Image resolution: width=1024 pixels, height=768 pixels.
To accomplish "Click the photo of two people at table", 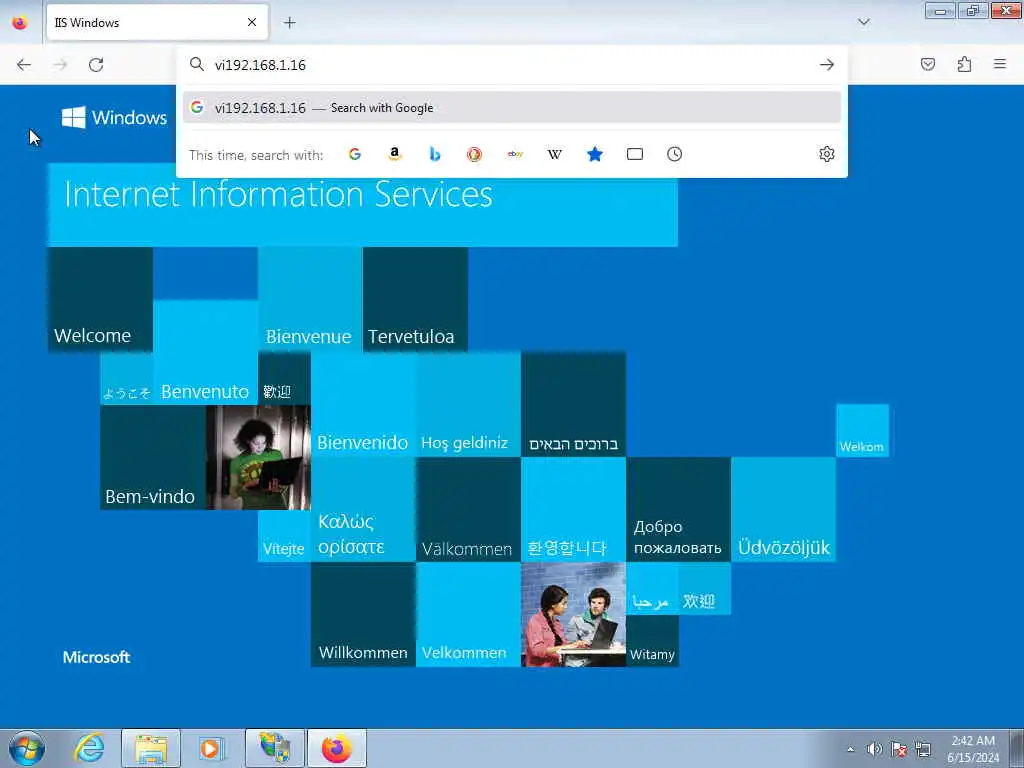I will 573,615.
